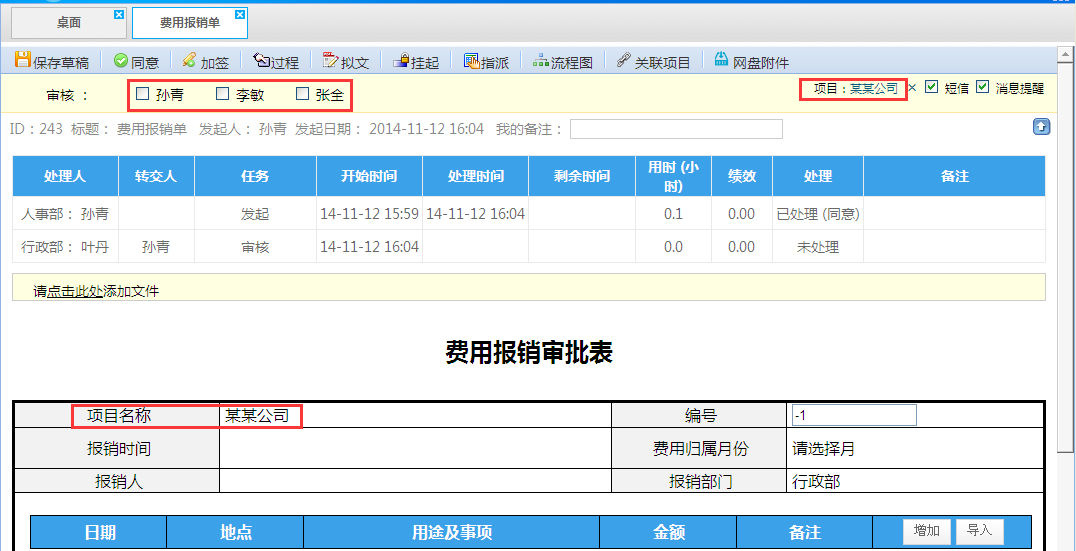Click the 金额 column header
1076x551 pixels.
point(668,532)
